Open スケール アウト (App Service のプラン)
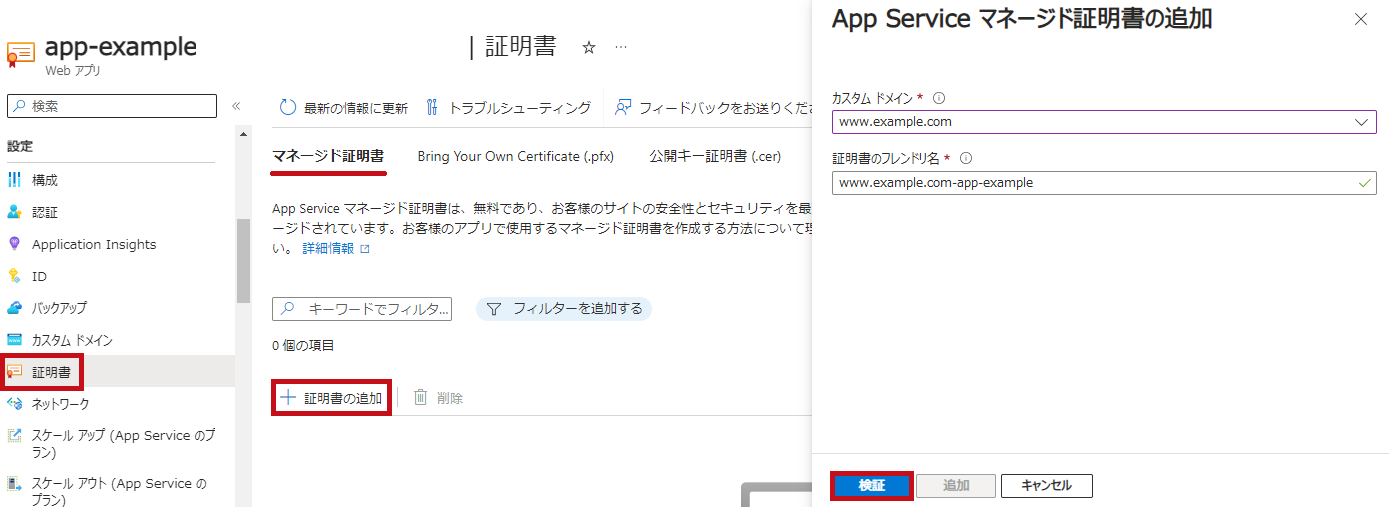This screenshot has height=507, width=1389. 118,491
